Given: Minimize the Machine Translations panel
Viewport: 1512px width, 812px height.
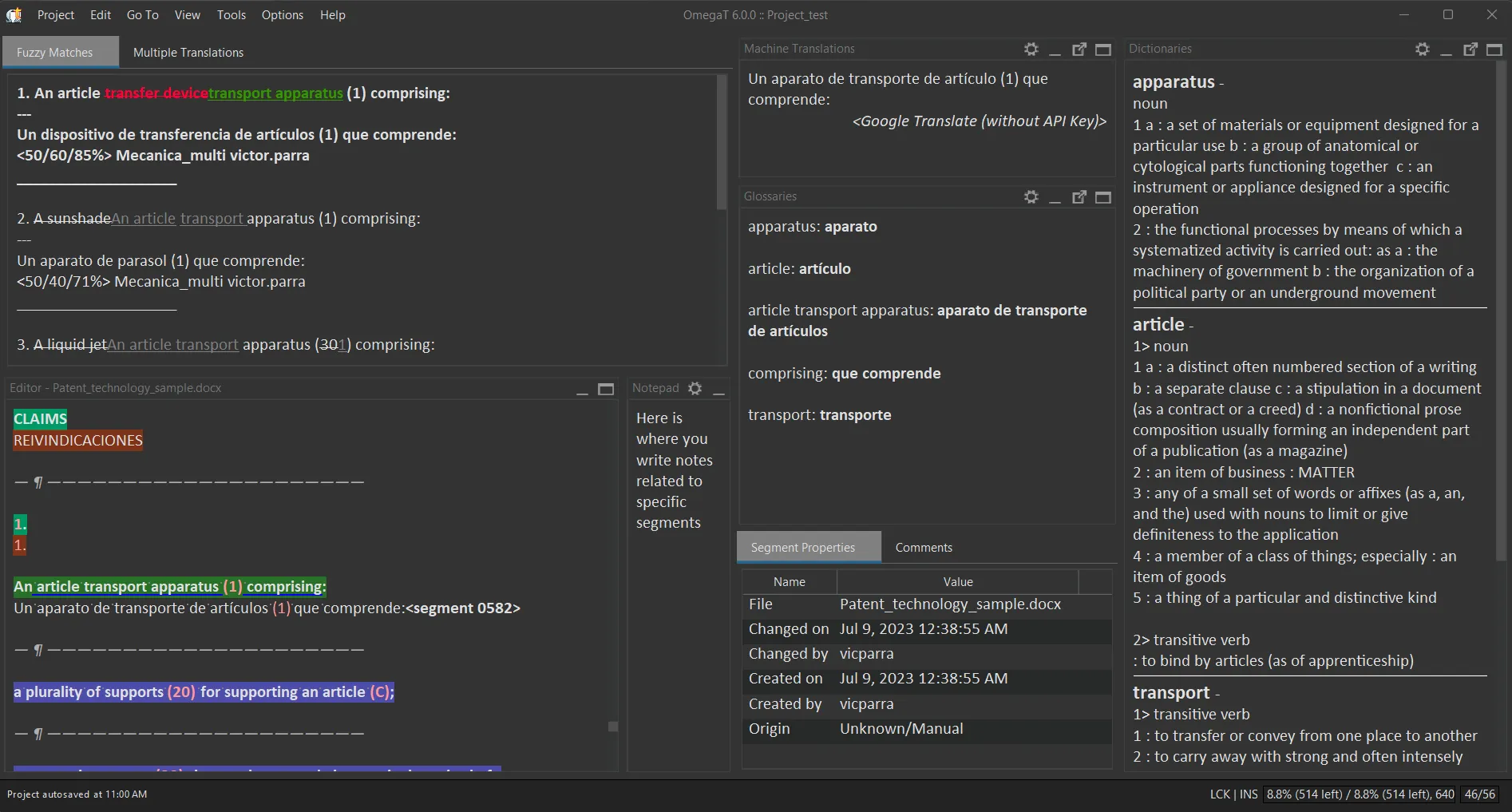Looking at the screenshot, I should (x=1055, y=49).
